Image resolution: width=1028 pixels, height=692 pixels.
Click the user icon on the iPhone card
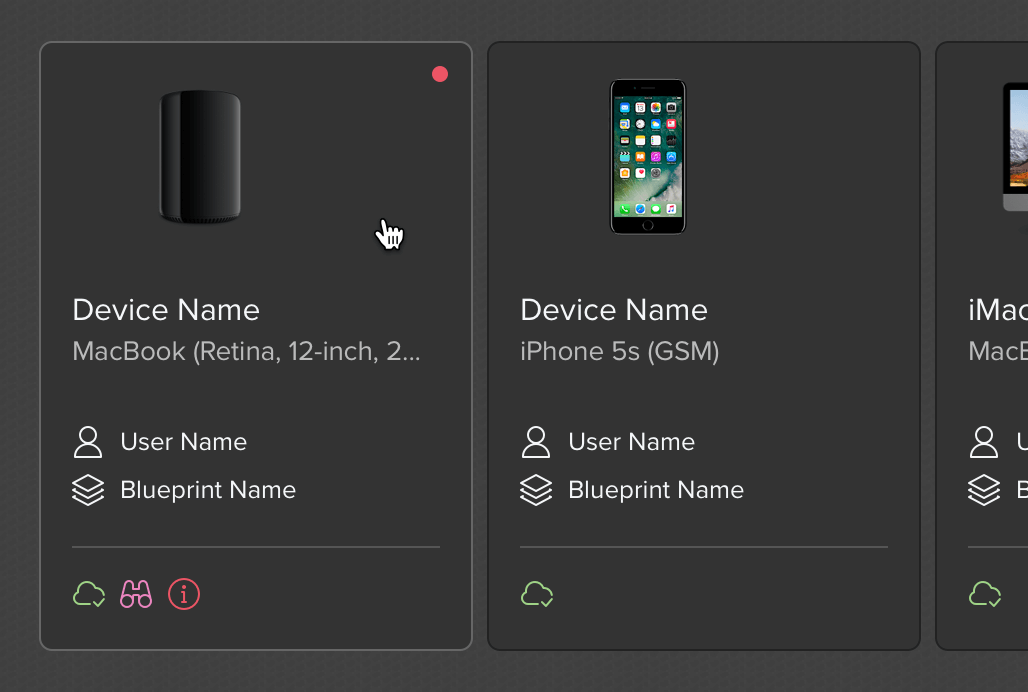[536, 442]
